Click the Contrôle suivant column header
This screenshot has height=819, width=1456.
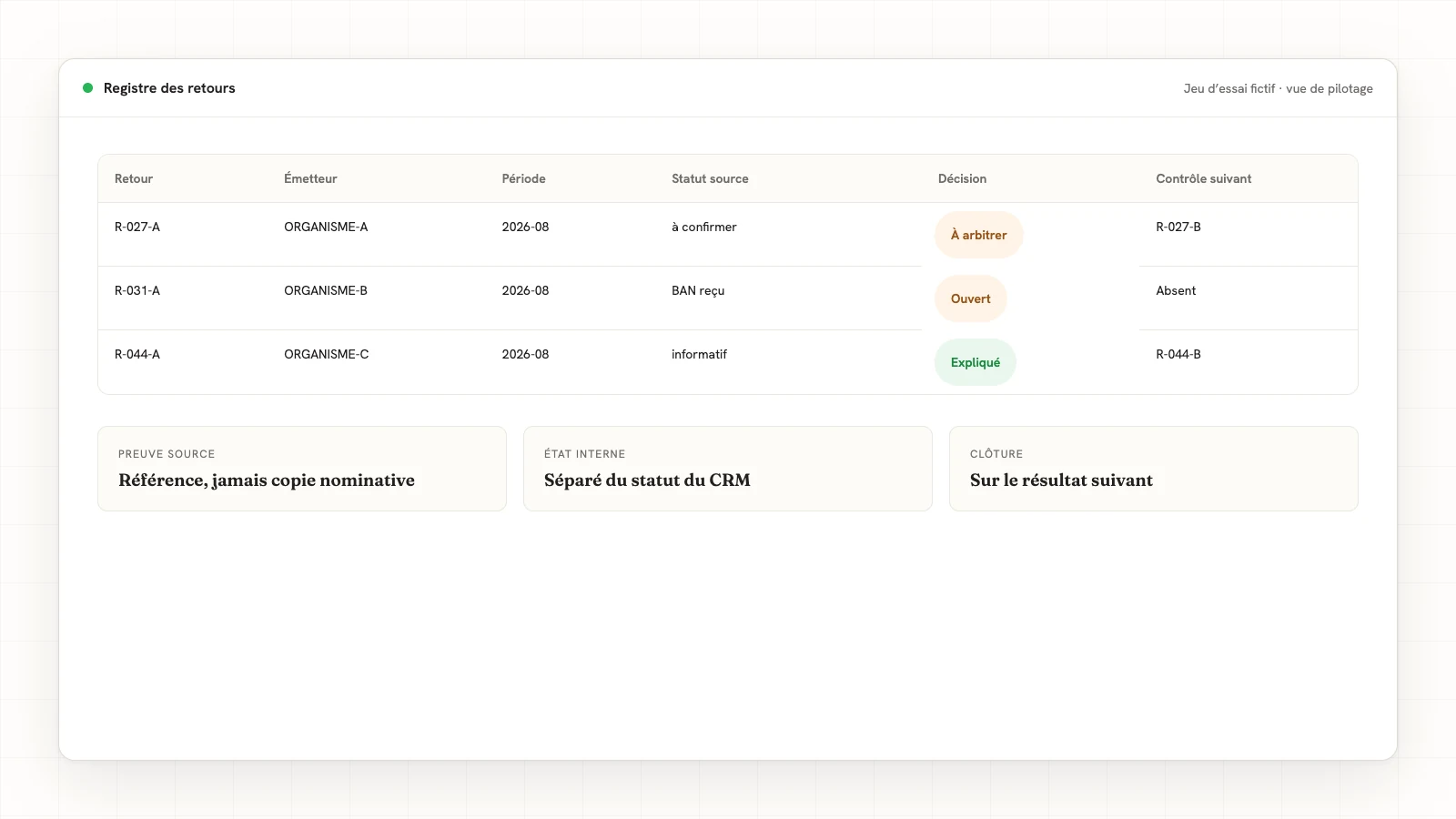pos(1203,178)
